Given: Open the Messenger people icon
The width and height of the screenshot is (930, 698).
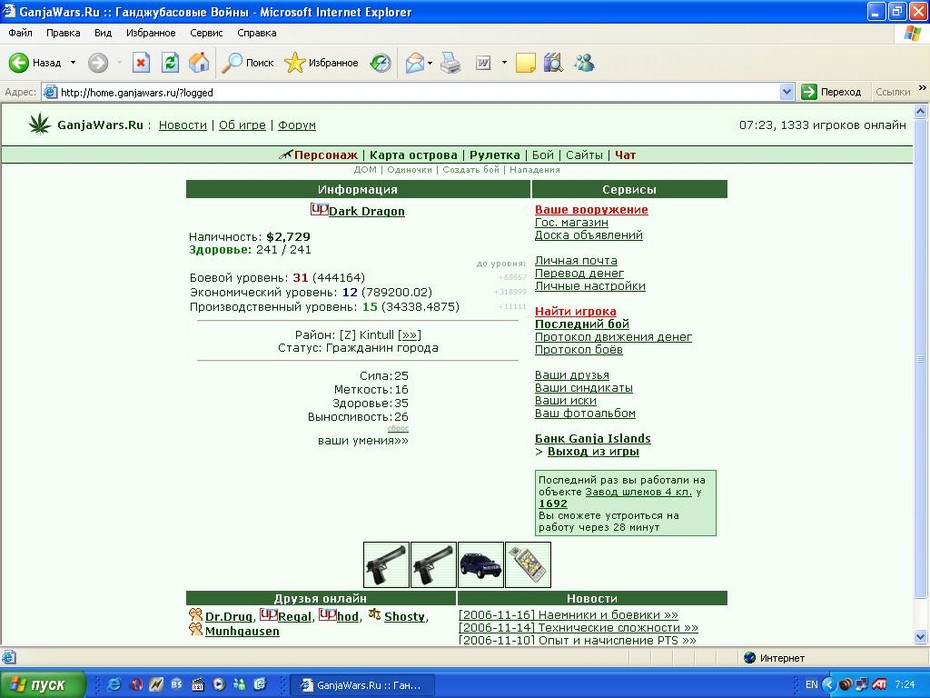Looking at the screenshot, I should coord(584,62).
